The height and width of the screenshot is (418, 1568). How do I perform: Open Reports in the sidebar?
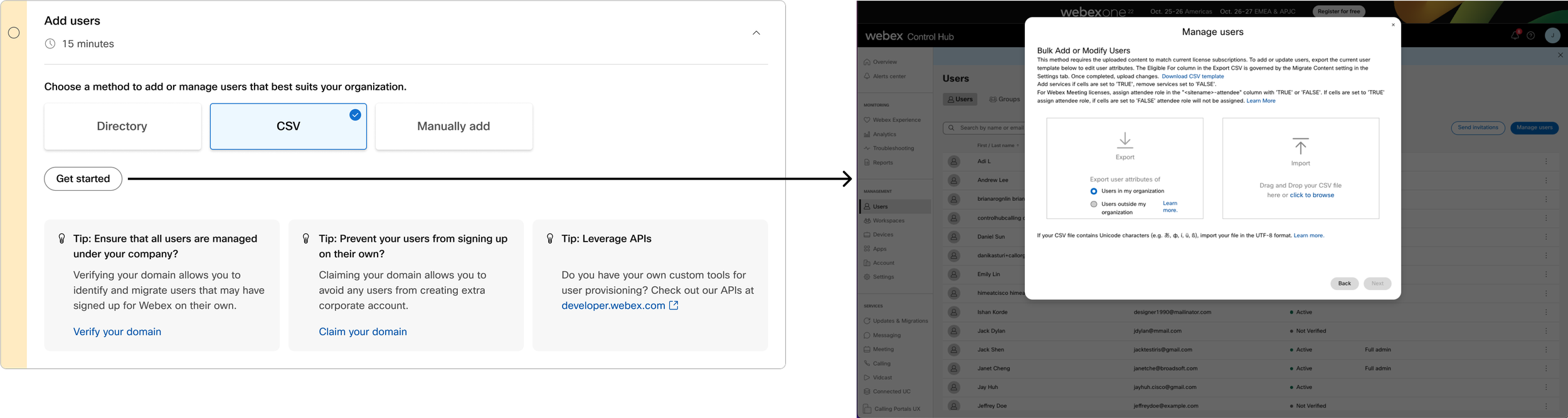click(877, 163)
